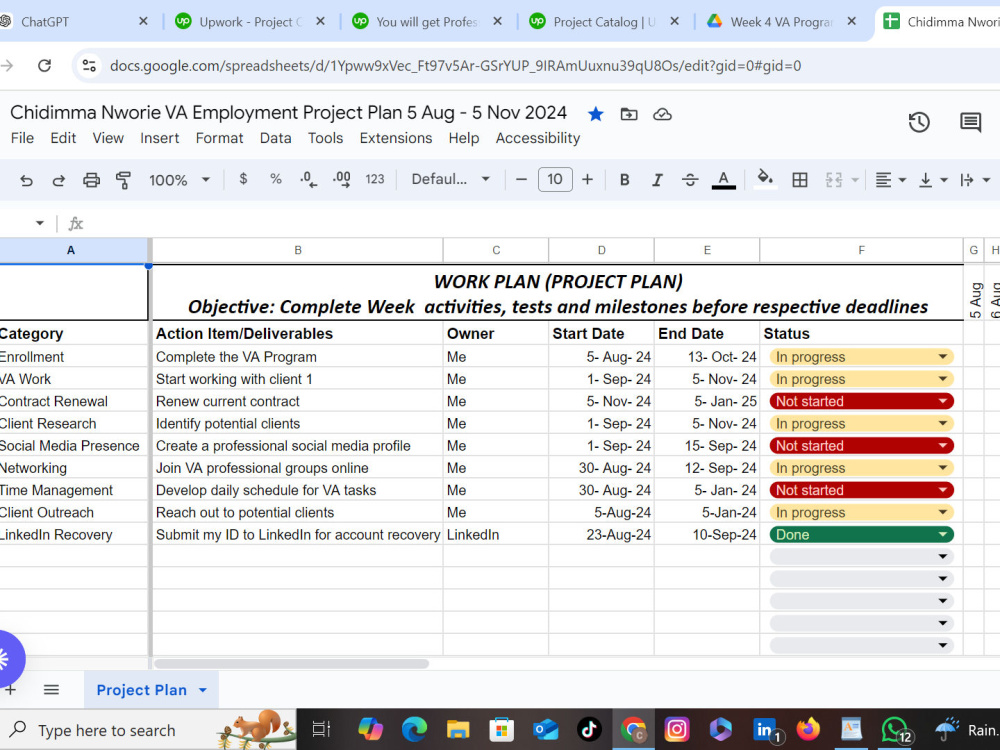
Task: Open the fill color bucket
Action: (765, 179)
